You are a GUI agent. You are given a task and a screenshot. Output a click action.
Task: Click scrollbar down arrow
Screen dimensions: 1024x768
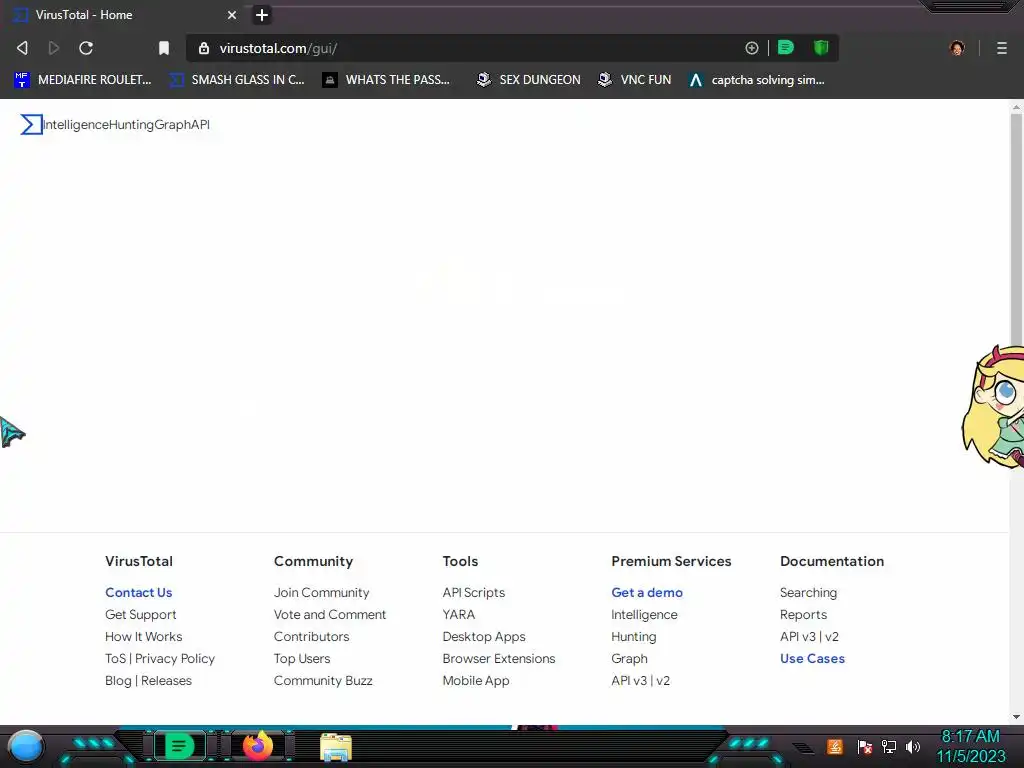(x=1016, y=716)
